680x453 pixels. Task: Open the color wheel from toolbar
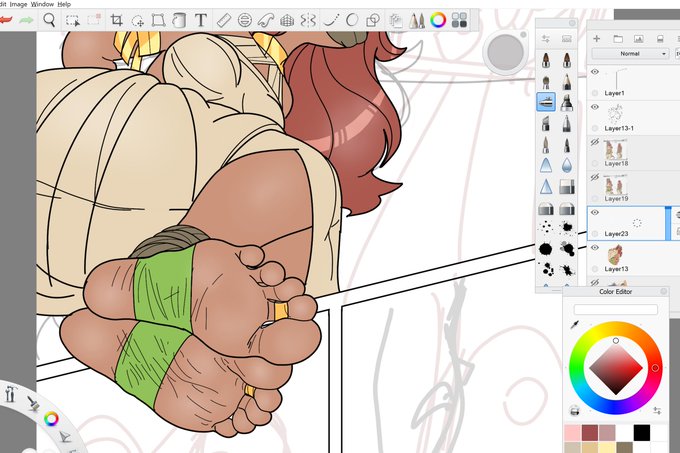click(438, 20)
